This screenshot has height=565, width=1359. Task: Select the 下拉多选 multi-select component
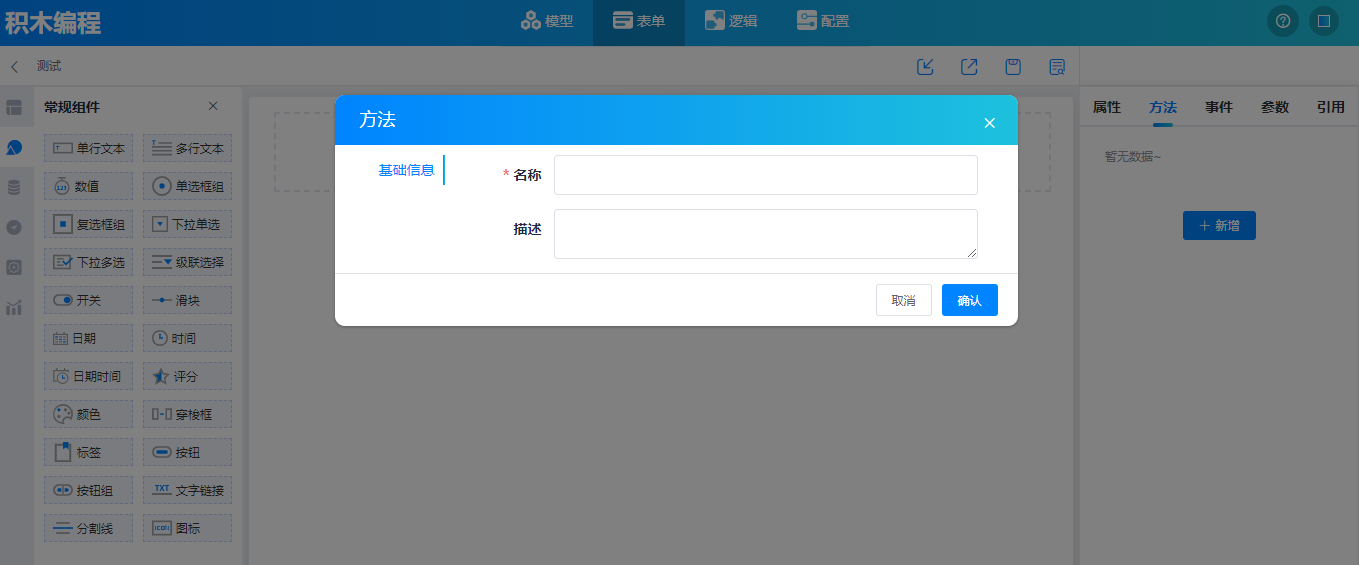point(88,262)
